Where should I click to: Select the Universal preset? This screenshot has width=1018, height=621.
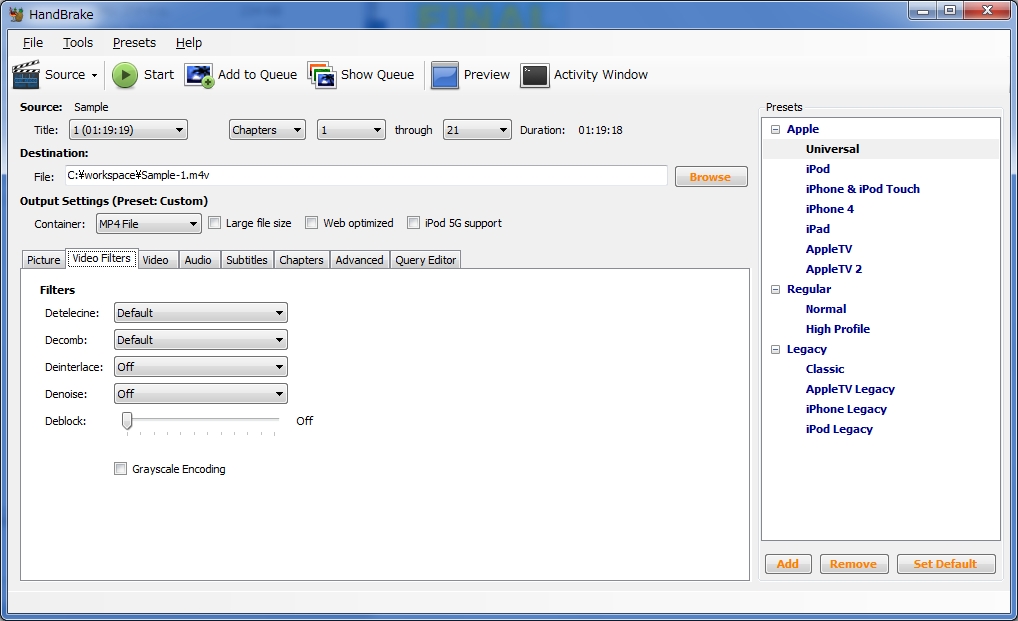(832, 149)
